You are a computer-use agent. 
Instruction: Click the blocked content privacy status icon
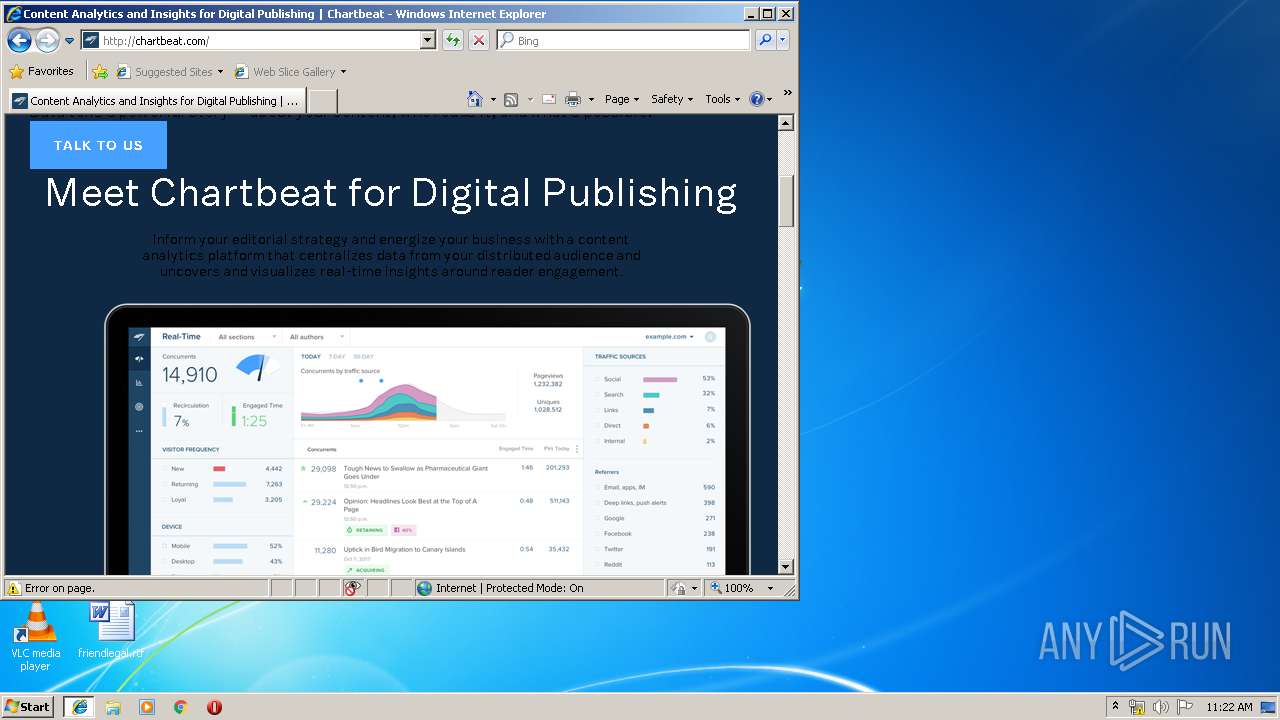(352, 588)
